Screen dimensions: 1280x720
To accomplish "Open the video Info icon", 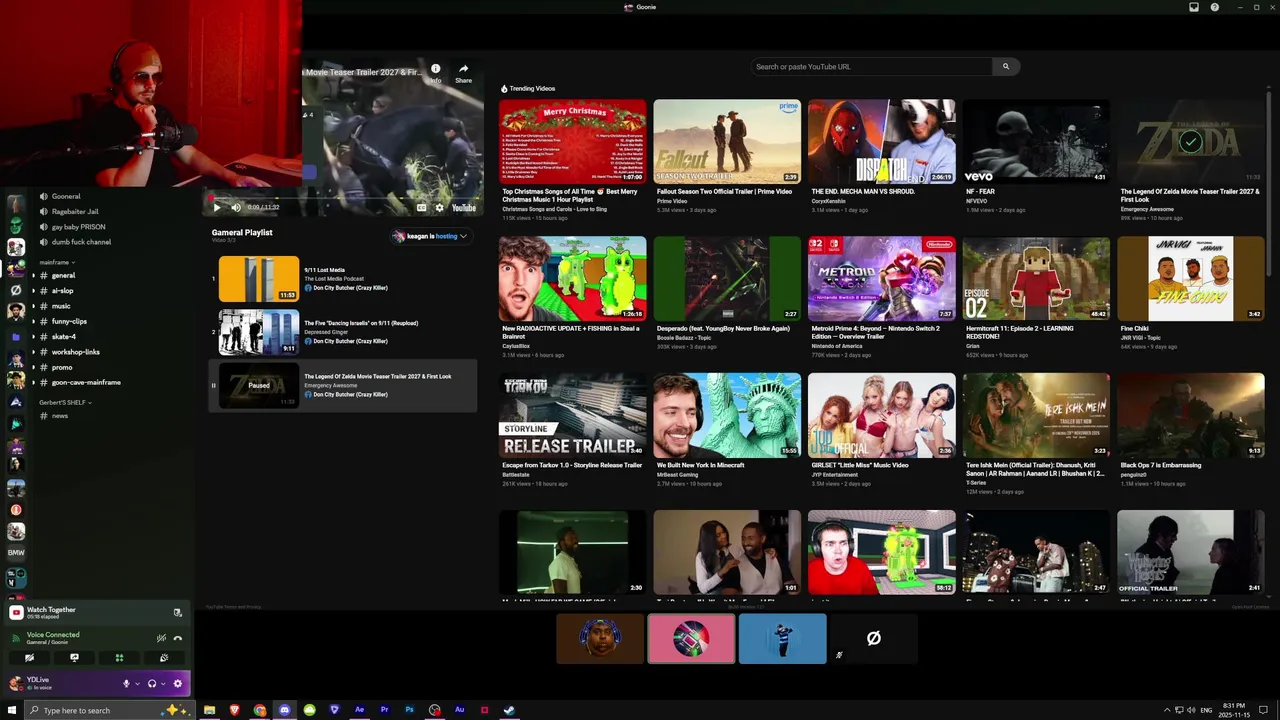I will (435, 73).
